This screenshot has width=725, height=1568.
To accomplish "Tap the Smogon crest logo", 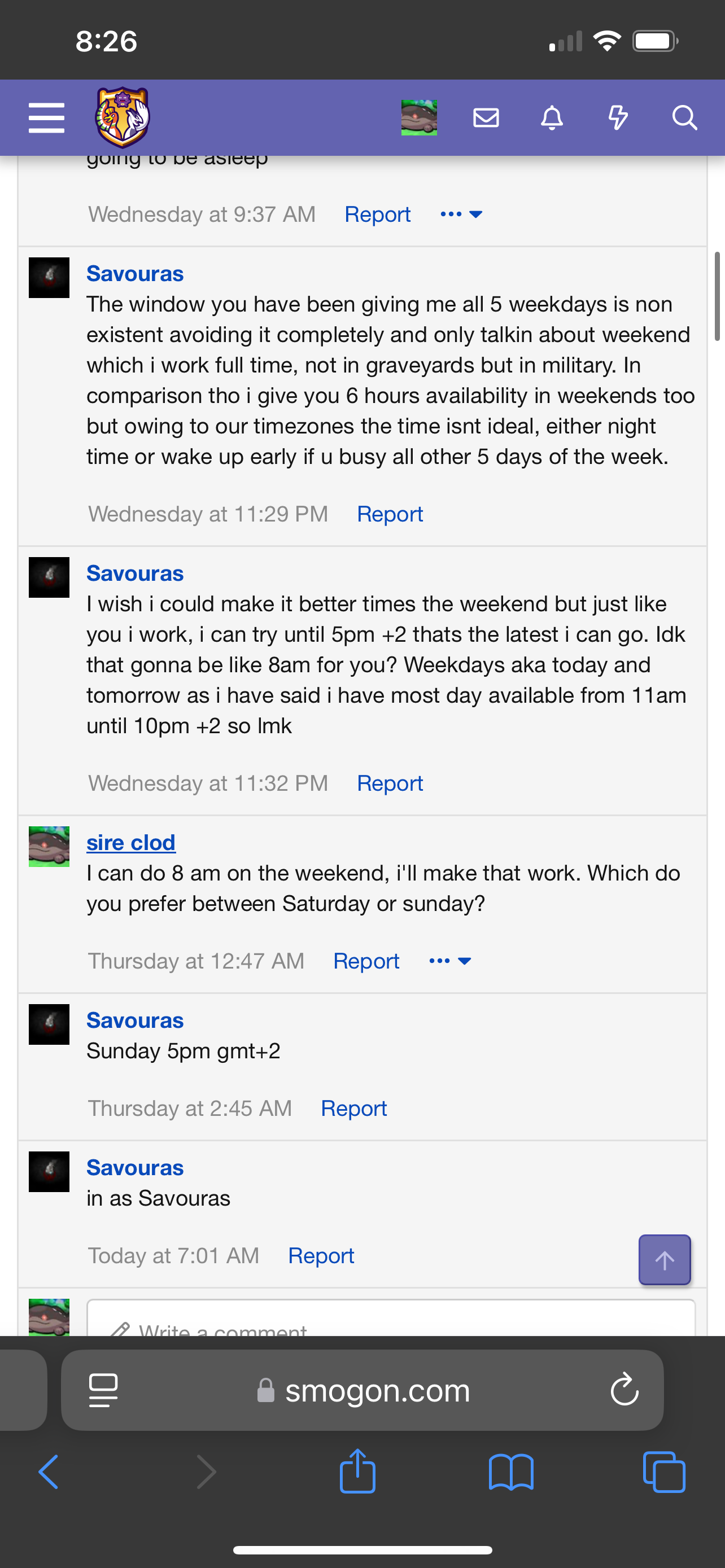I will pos(123,117).
